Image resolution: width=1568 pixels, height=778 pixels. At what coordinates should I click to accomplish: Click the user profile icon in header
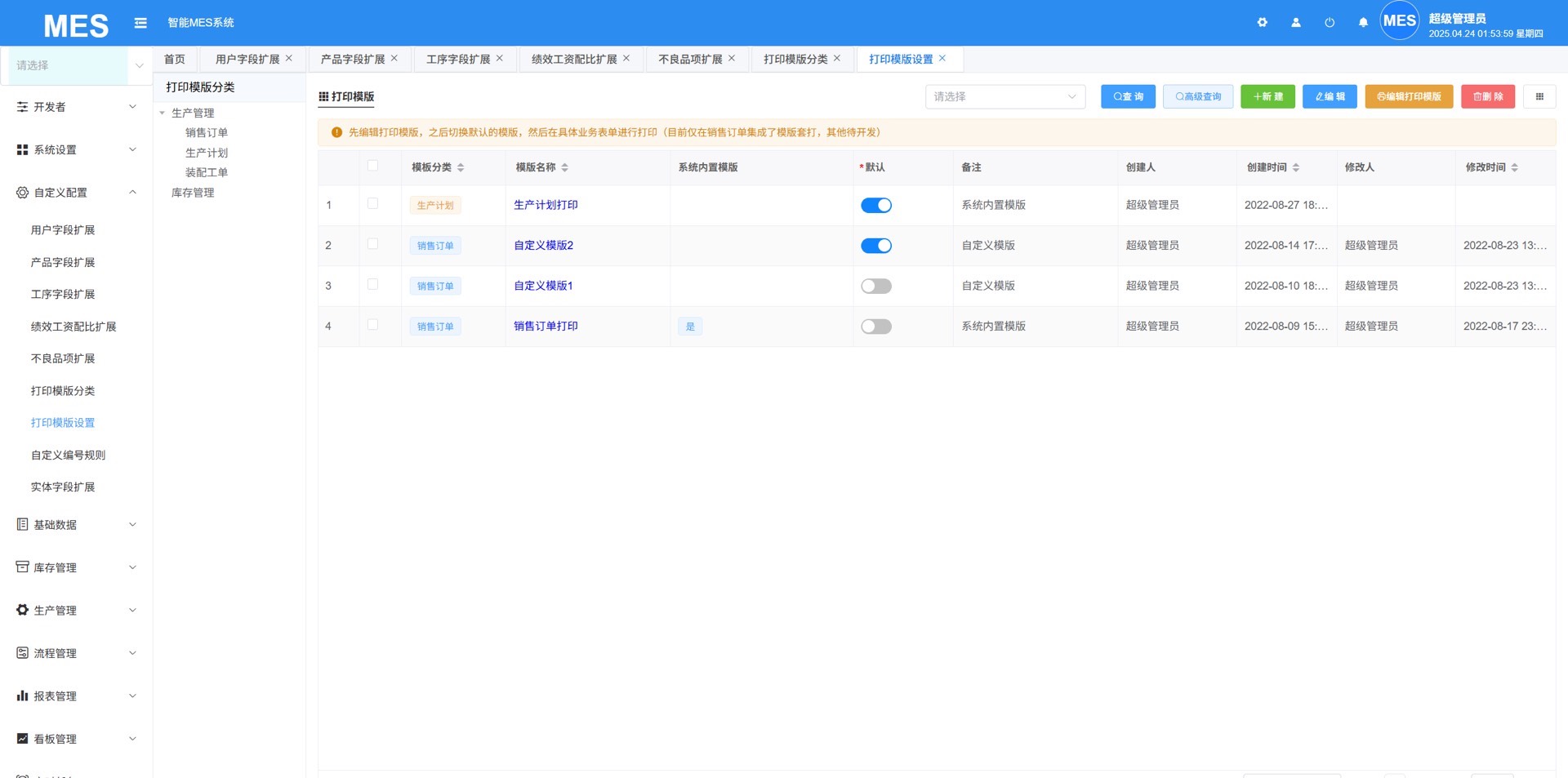coord(1295,23)
